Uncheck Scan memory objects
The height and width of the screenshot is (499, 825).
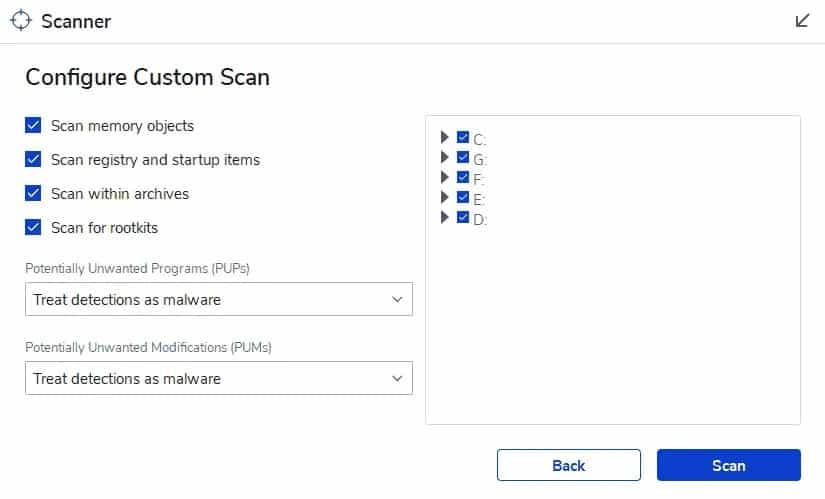tap(33, 126)
